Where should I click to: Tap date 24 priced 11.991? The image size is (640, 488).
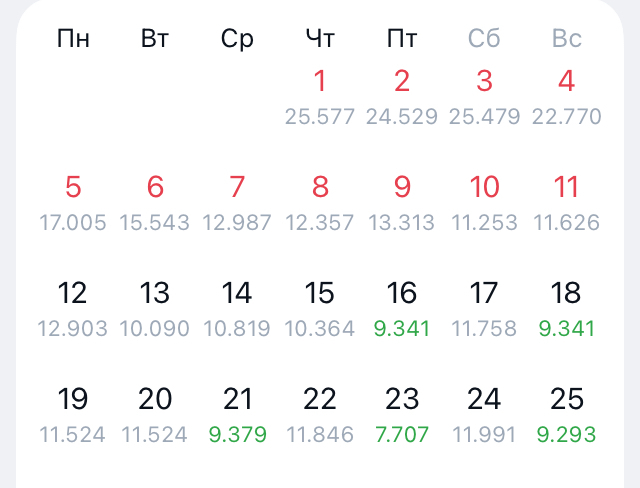pyautogui.click(x=485, y=413)
